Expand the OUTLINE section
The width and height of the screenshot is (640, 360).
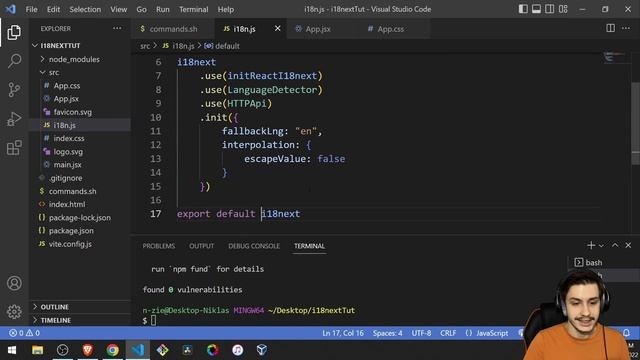(x=50, y=307)
